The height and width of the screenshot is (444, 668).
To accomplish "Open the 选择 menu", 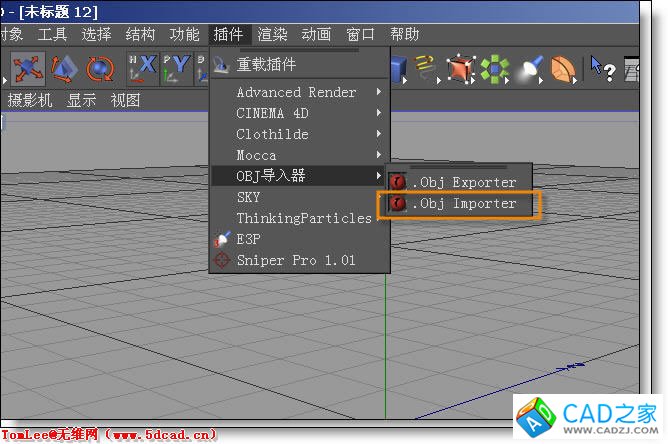I will tap(96, 34).
